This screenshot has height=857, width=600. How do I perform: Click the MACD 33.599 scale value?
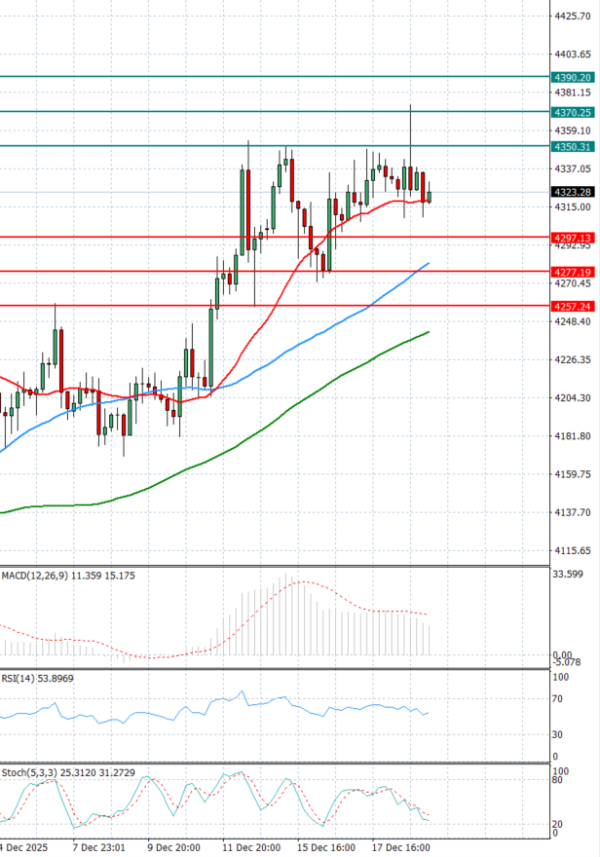(x=567, y=574)
